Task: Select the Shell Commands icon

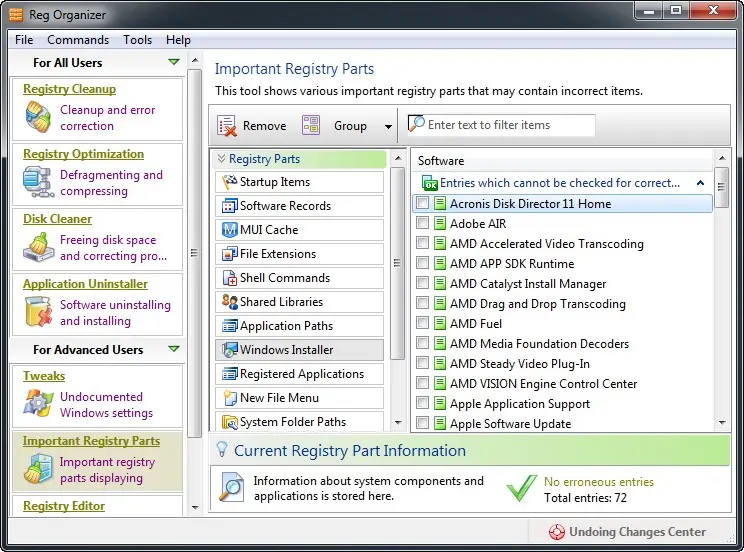Action: click(230, 278)
